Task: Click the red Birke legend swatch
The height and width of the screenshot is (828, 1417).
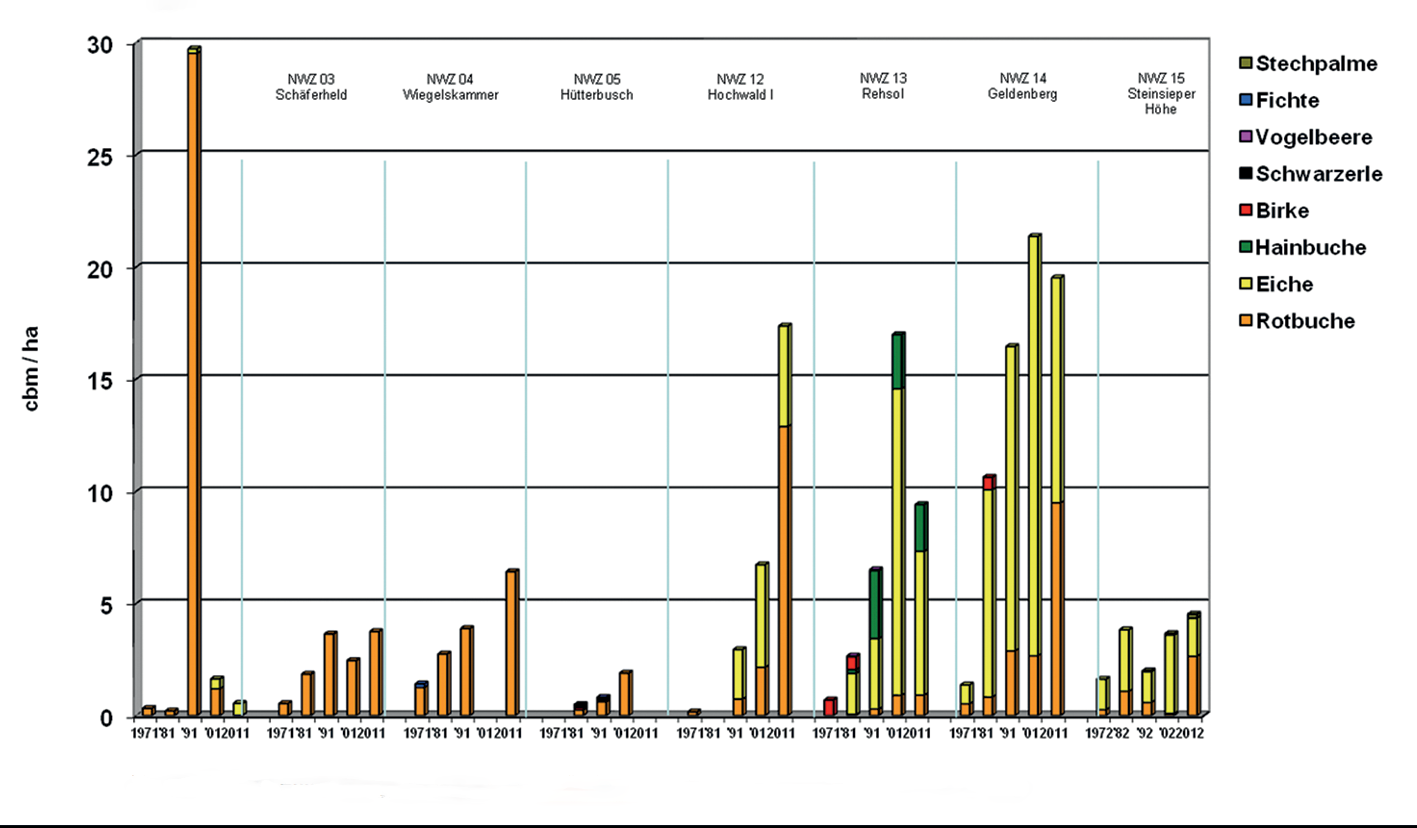Action: tap(1244, 212)
